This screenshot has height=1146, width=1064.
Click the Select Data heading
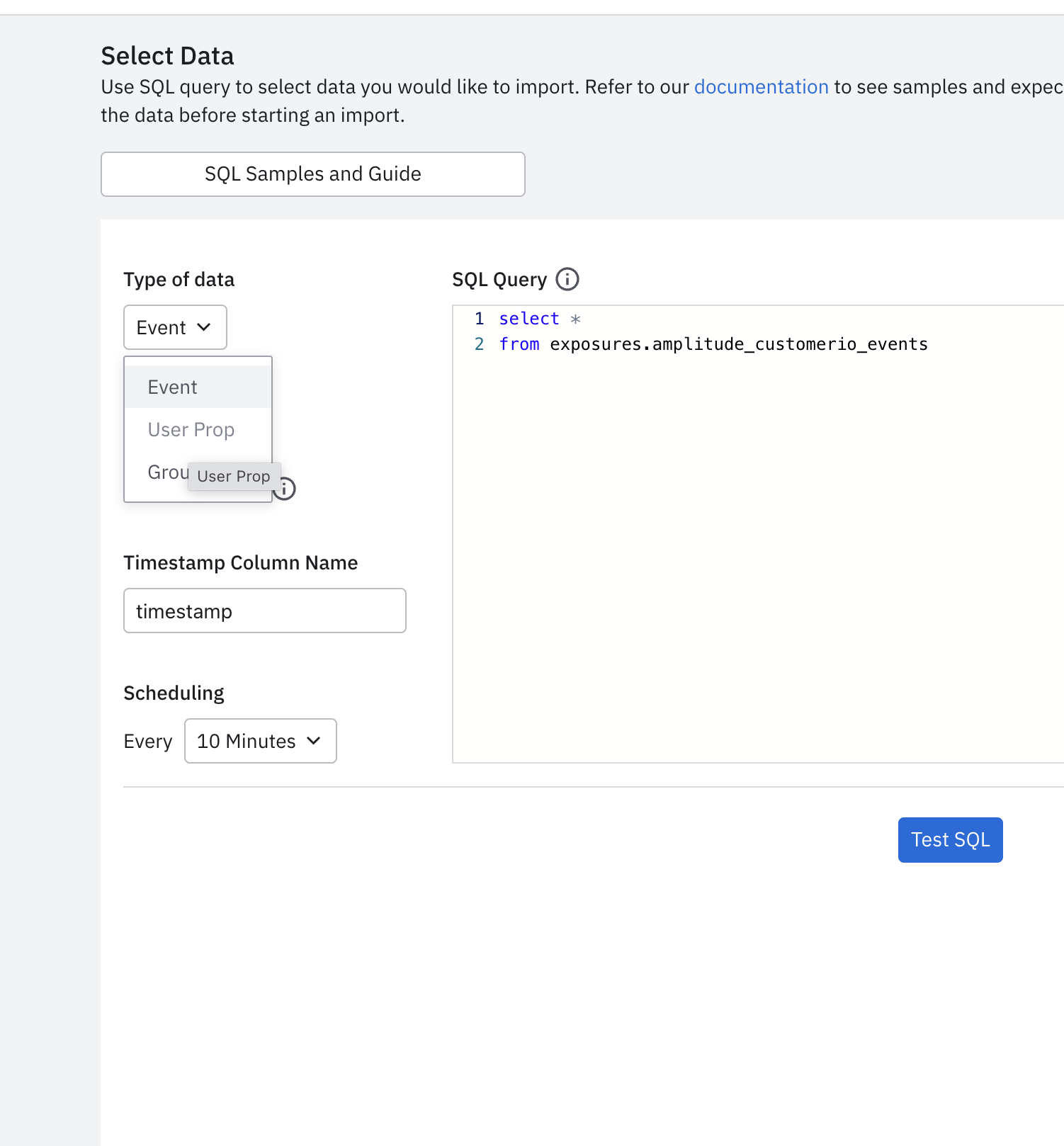pos(167,56)
